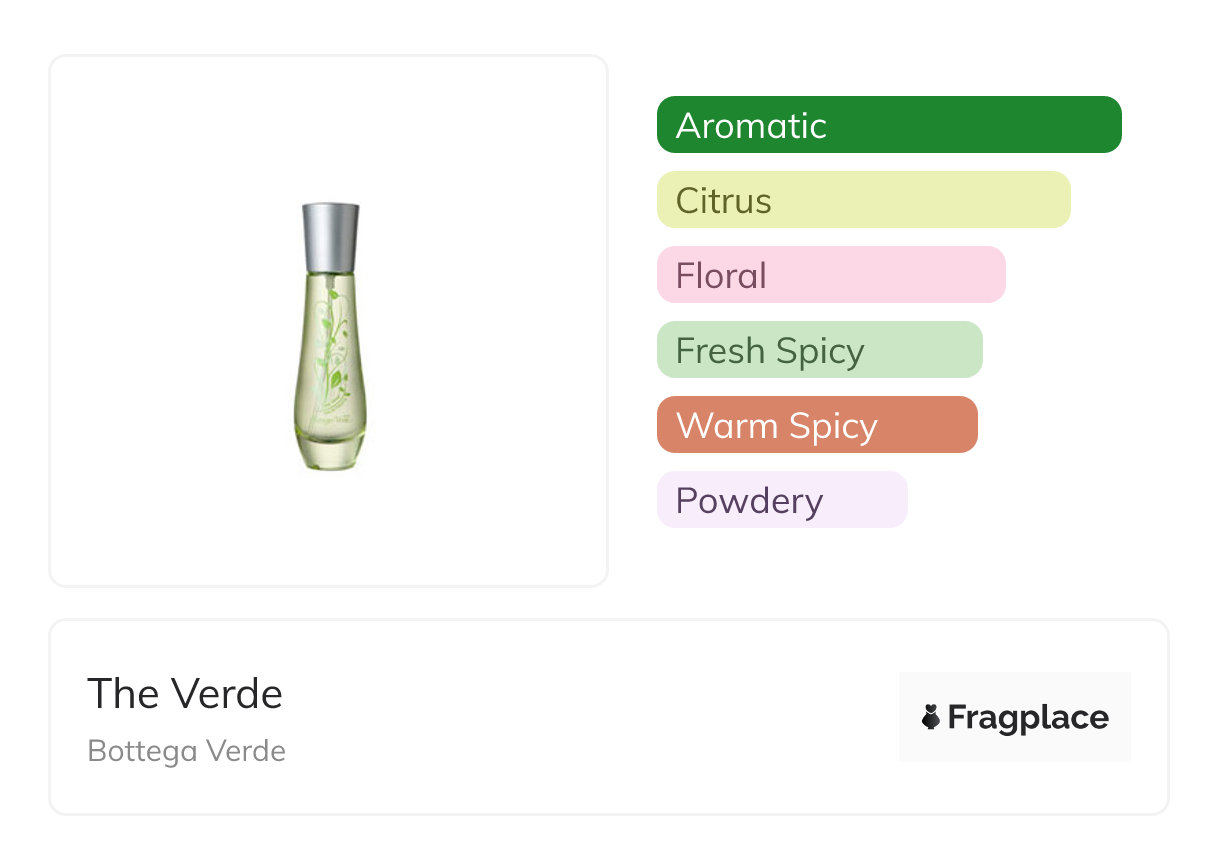Viewport: 1218px width, 864px height.
Task: Click the Fragplace wordmark text
Action: pos(1028,717)
